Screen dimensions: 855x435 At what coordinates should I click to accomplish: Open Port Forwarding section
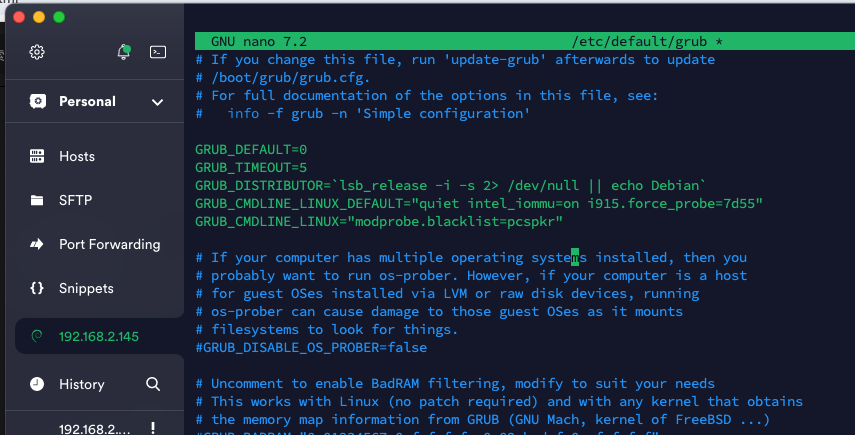pos(94,244)
